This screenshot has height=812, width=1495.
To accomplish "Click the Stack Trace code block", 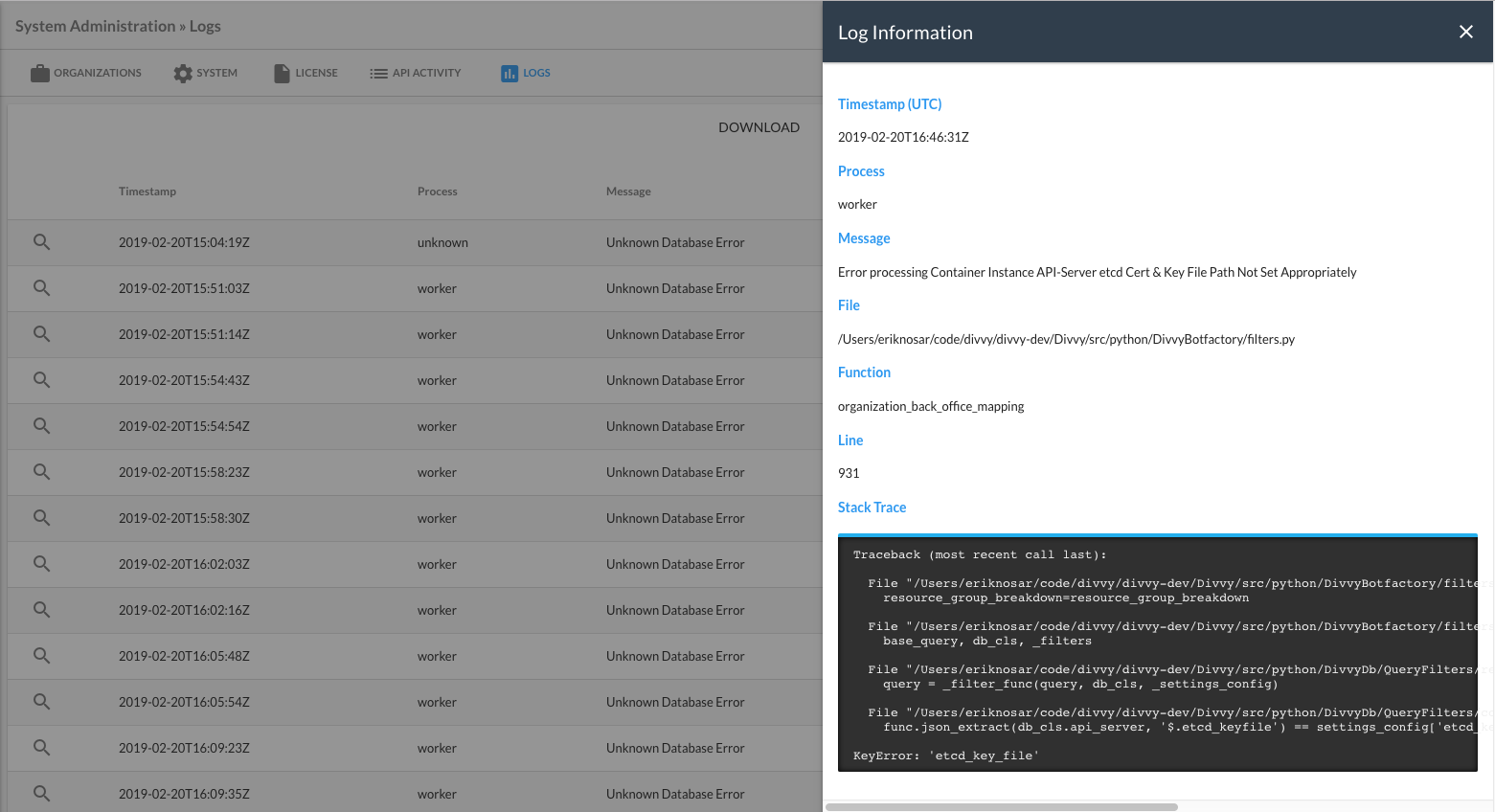I will pos(1157,653).
